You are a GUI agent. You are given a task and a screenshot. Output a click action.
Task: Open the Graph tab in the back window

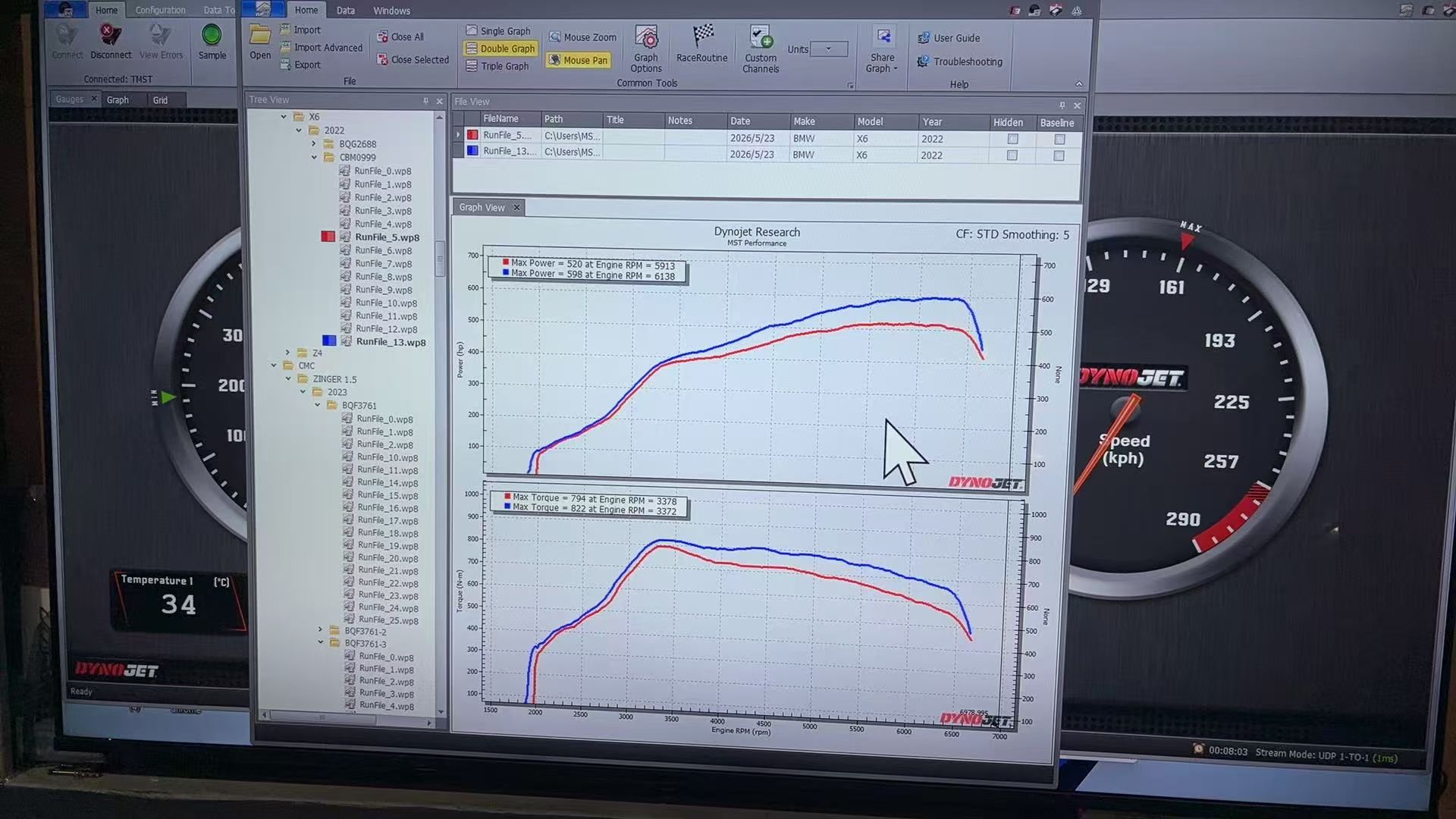pyautogui.click(x=118, y=99)
